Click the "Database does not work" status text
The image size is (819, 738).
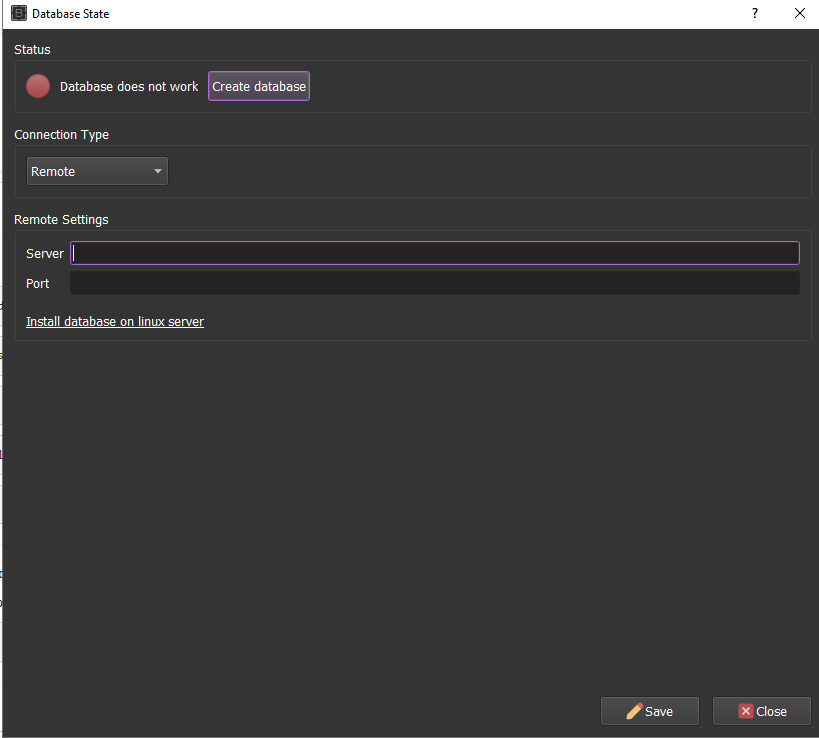pyautogui.click(x=129, y=87)
